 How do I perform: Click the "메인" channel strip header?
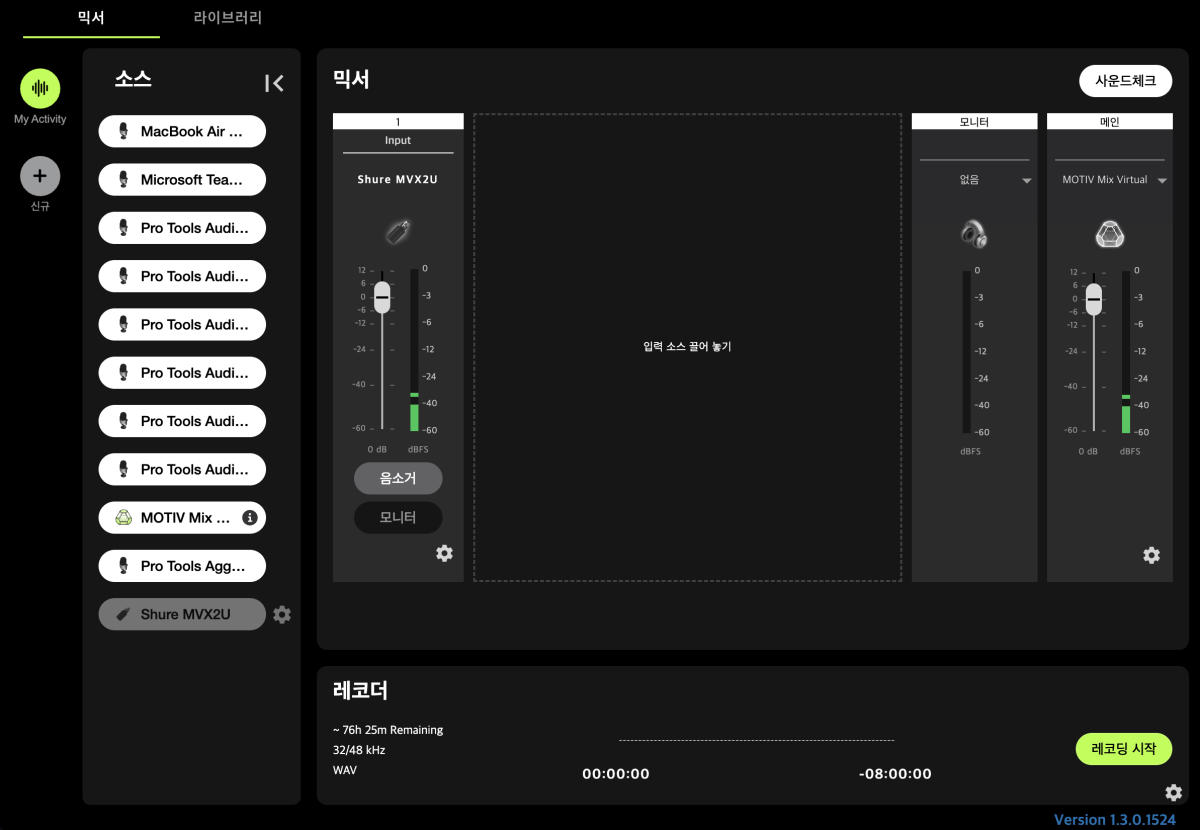[1110, 121]
